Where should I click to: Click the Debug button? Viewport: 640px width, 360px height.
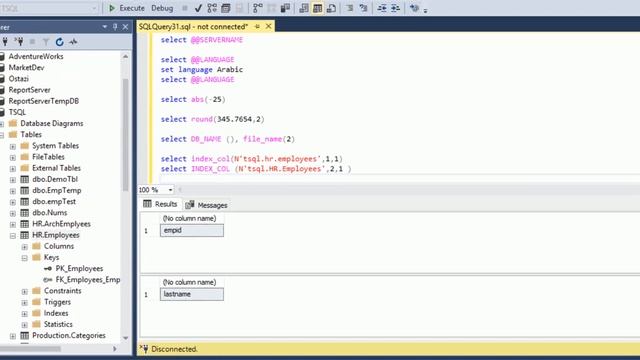[x=162, y=8]
